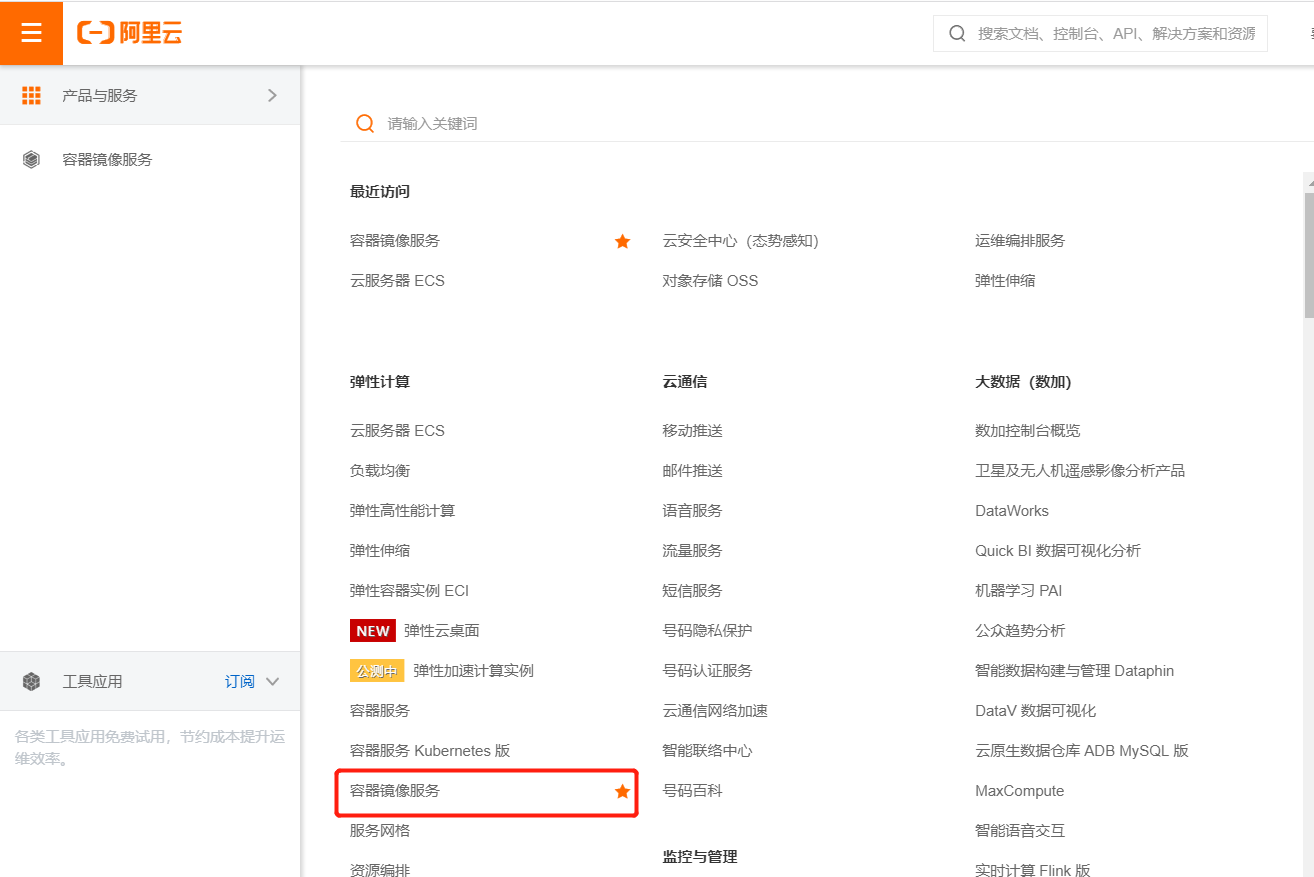Open 语音服务
The height and width of the screenshot is (877, 1314).
(x=692, y=511)
